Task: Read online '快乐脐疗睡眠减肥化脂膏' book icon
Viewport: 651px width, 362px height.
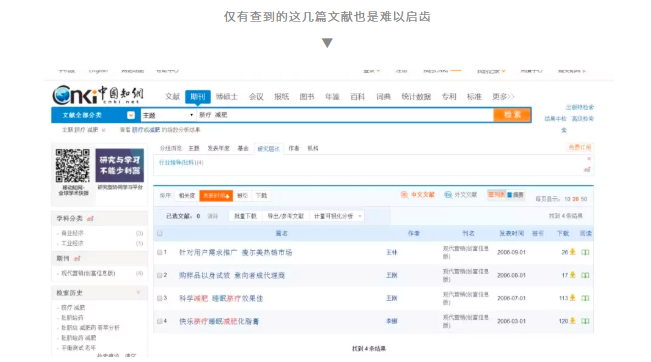Action: pyautogui.click(x=585, y=321)
